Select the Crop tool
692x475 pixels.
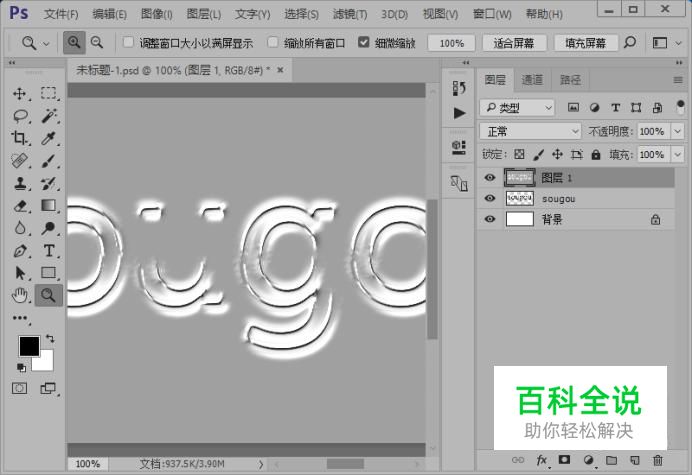pos(20,138)
